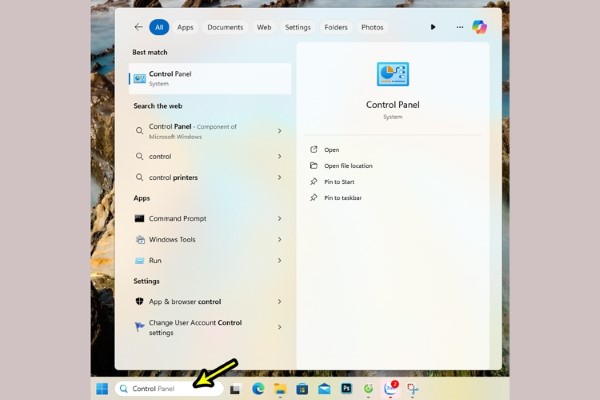The width and height of the screenshot is (600, 400).
Task: Click the Windows Tools icon
Action: tap(140, 240)
